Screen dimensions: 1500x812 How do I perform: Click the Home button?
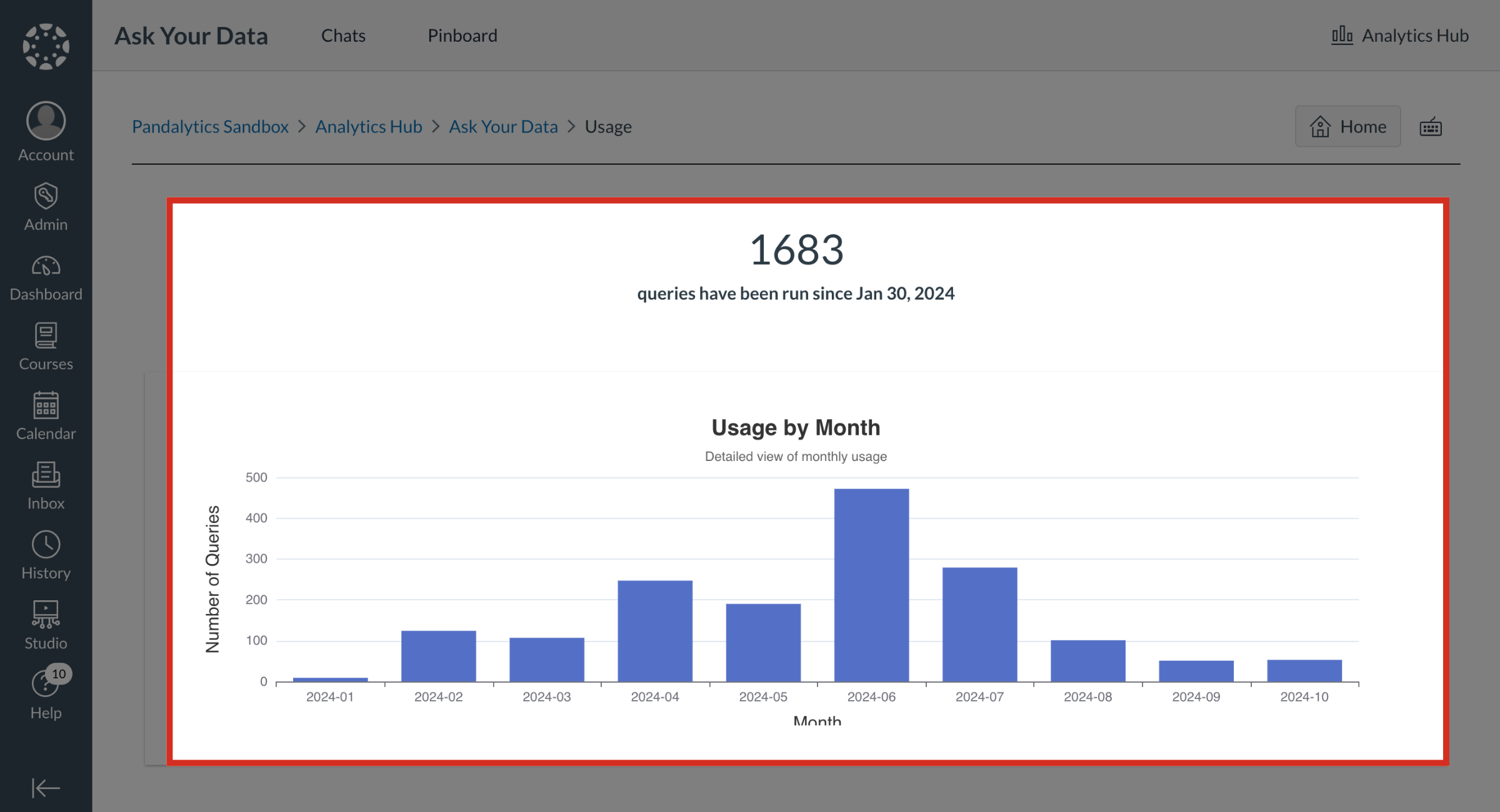(x=1347, y=126)
